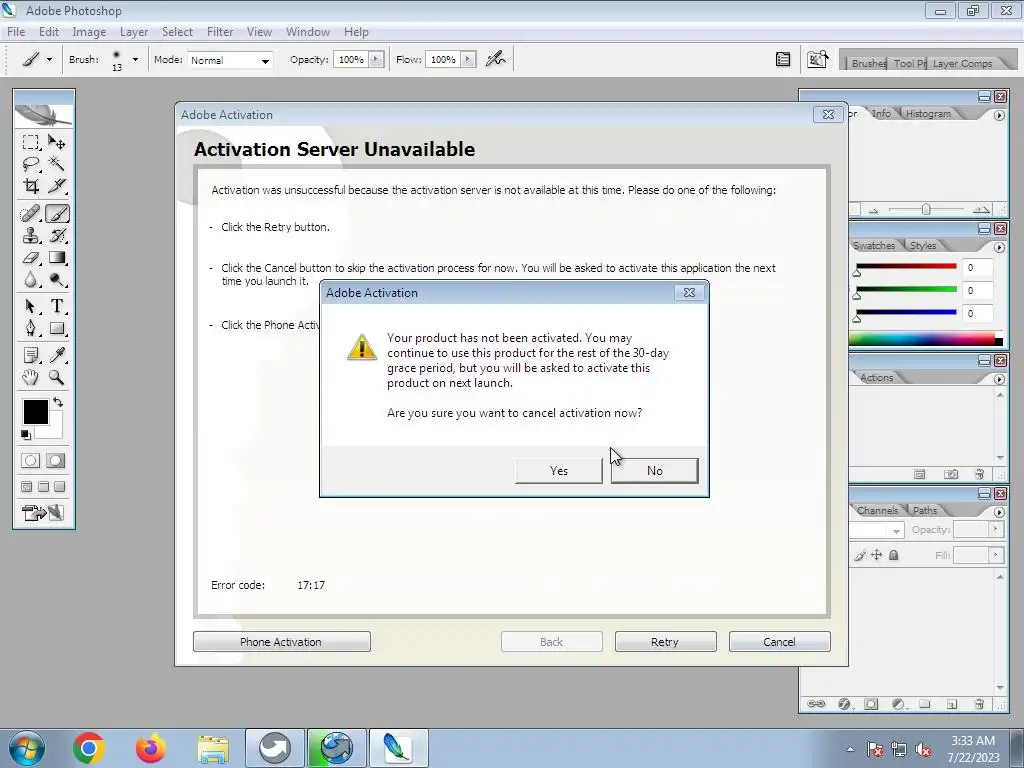1024x768 pixels.
Task: Click Yes to cancel activation
Action: pos(559,471)
